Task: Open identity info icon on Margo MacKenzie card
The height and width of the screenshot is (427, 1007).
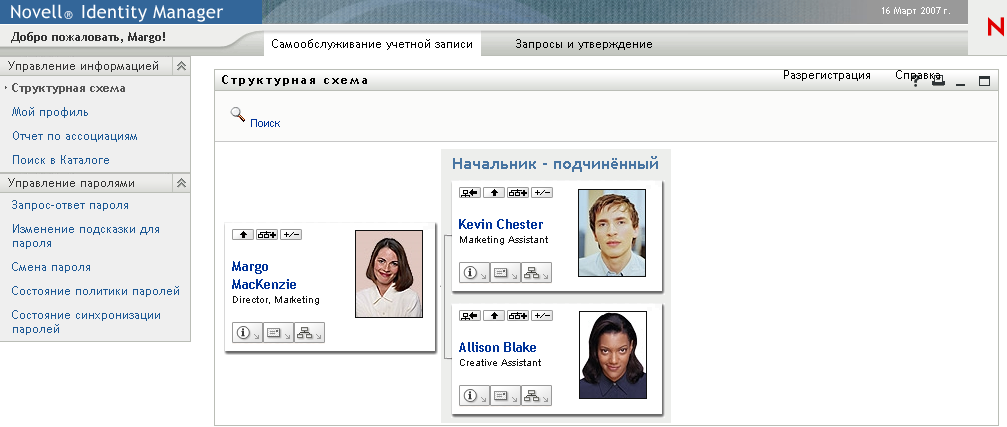Action: 247,333
